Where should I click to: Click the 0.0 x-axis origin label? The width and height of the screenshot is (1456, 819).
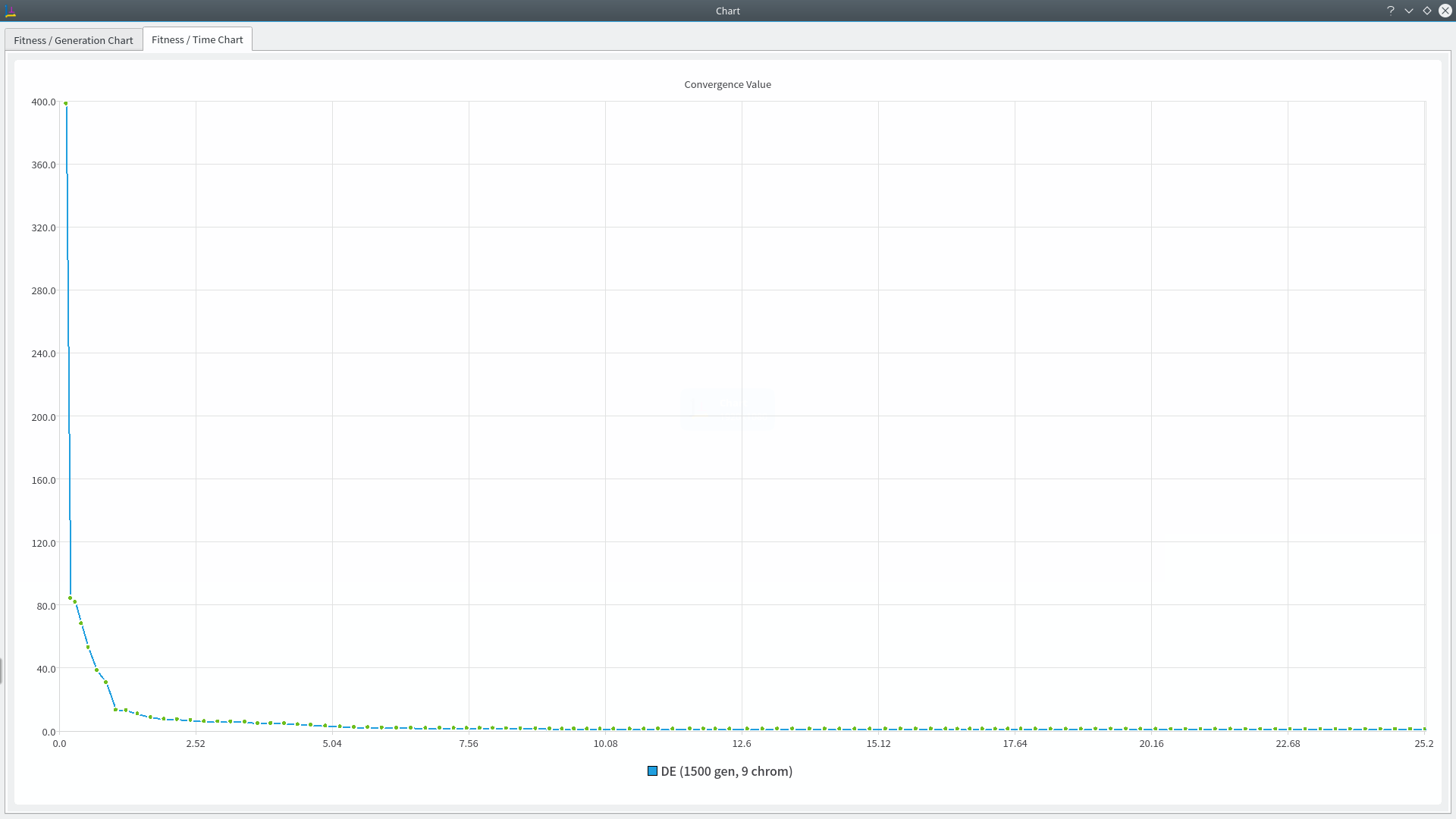59,743
